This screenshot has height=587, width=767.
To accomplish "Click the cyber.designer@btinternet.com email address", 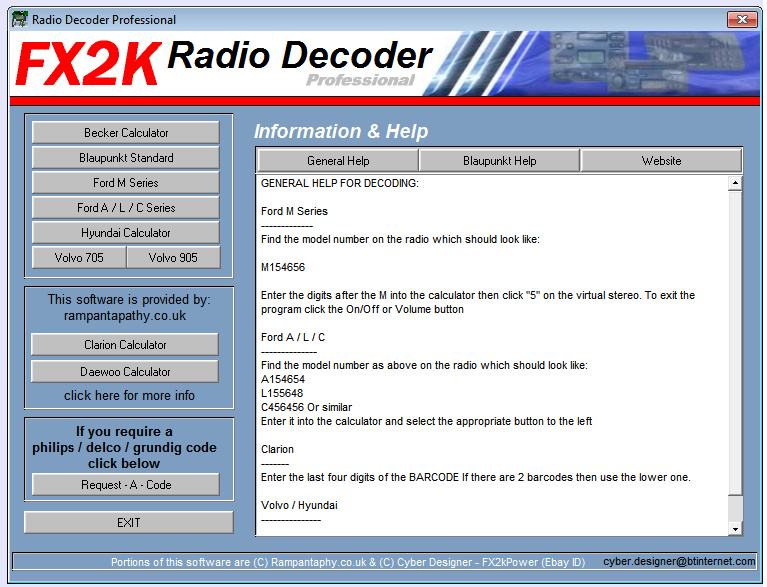I will tap(679, 561).
